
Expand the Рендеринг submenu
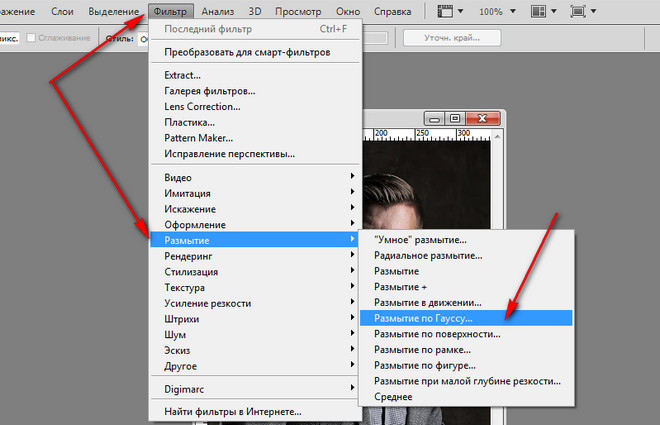(255, 256)
